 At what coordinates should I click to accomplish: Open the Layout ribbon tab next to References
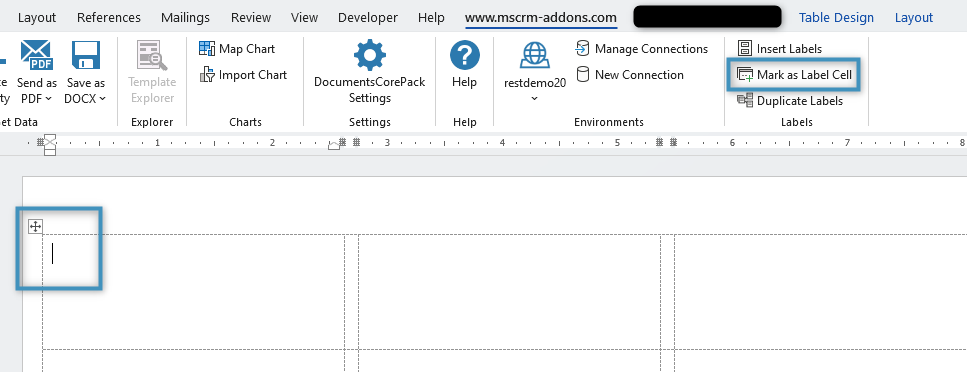[37, 17]
